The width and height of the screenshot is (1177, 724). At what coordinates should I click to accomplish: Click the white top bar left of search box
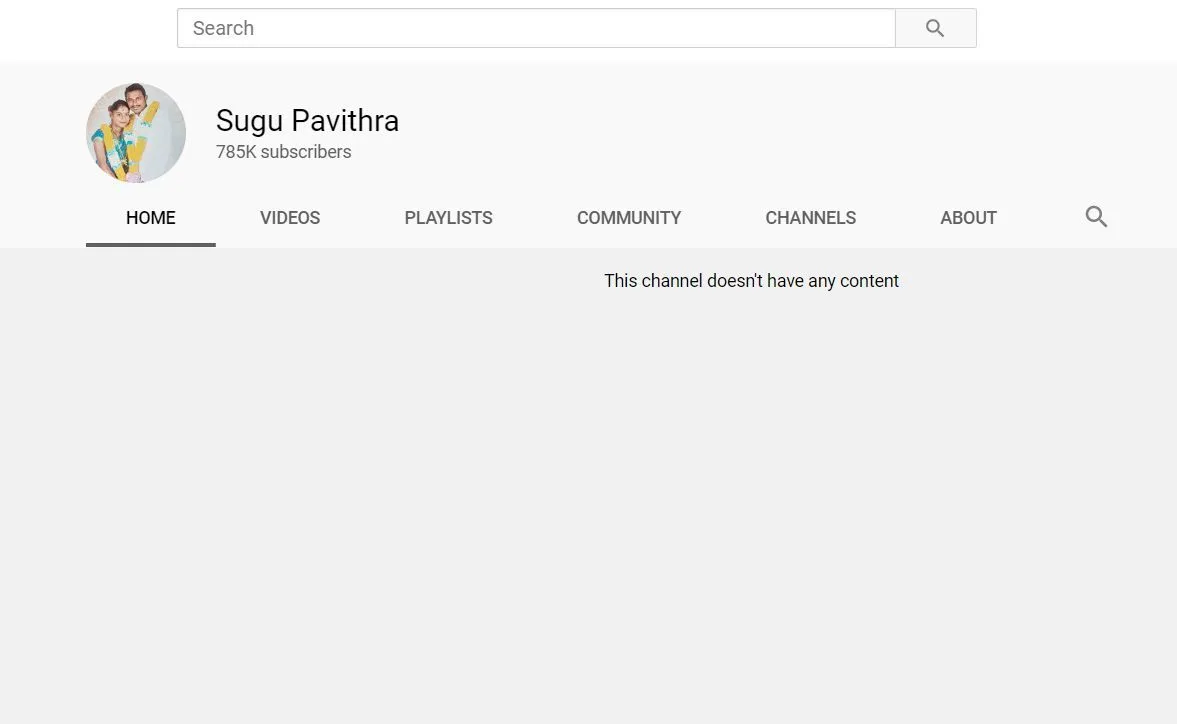(88, 28)
